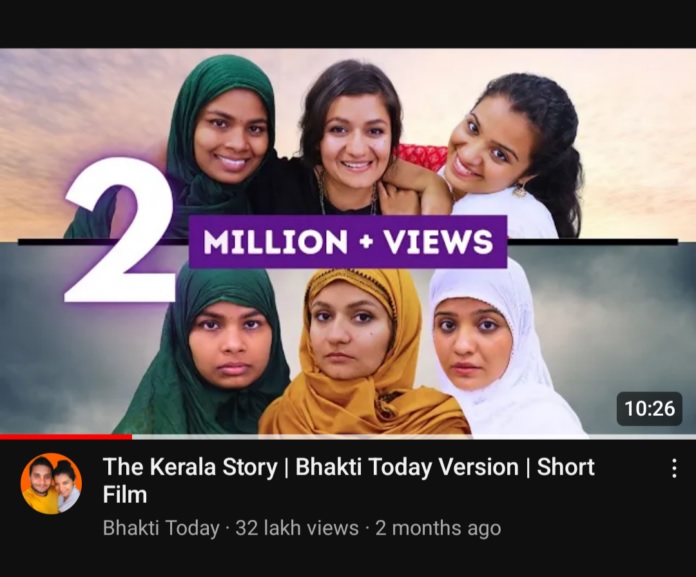The image size is (696, 577).
Task: Click the word Film in the title's second line
Action: [x=125, y=494]
